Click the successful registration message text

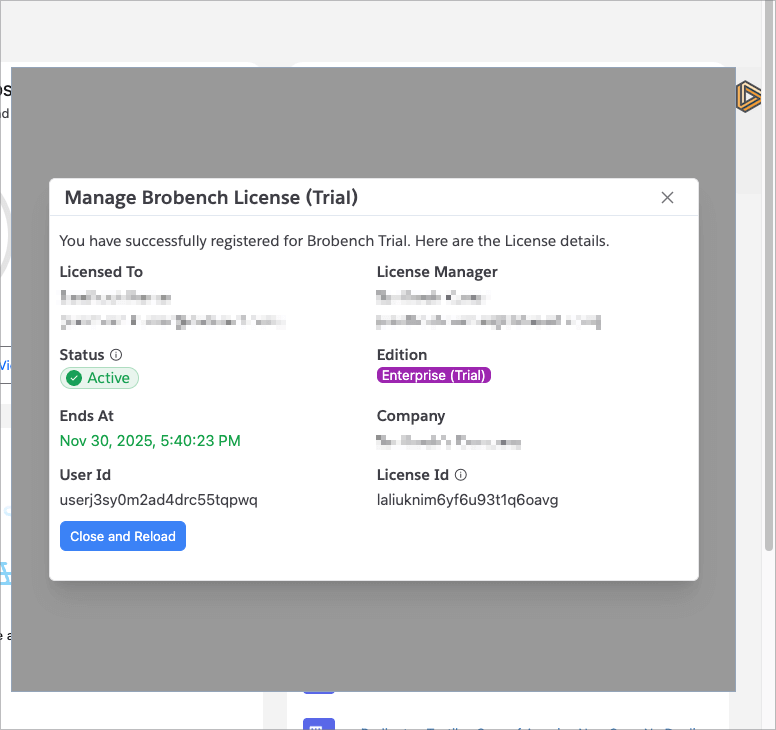coord(334,241)
